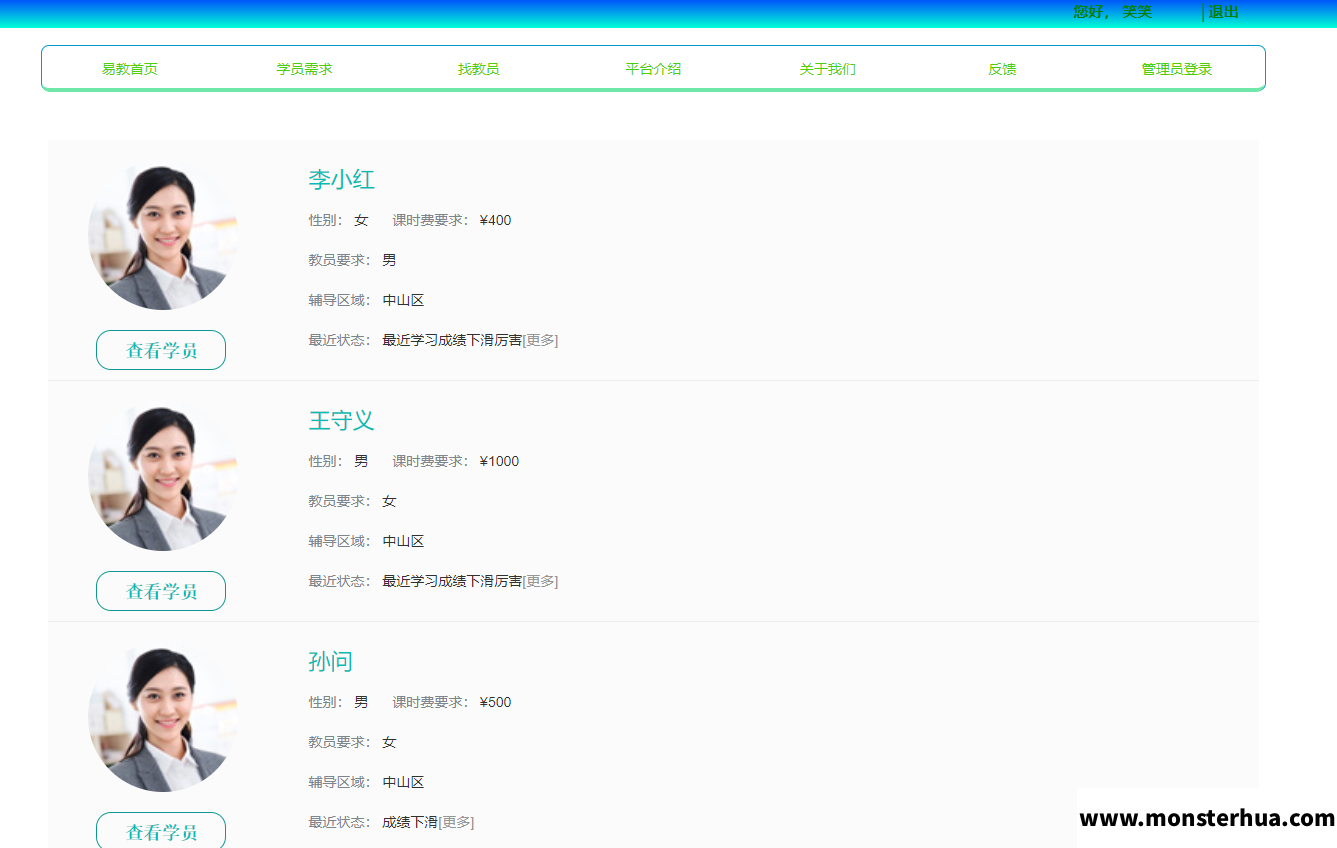Click the username 笑笑 in header
The width and height of the screenshot is (1337, 848).
pyautogui.click(x=1137, y=12)
